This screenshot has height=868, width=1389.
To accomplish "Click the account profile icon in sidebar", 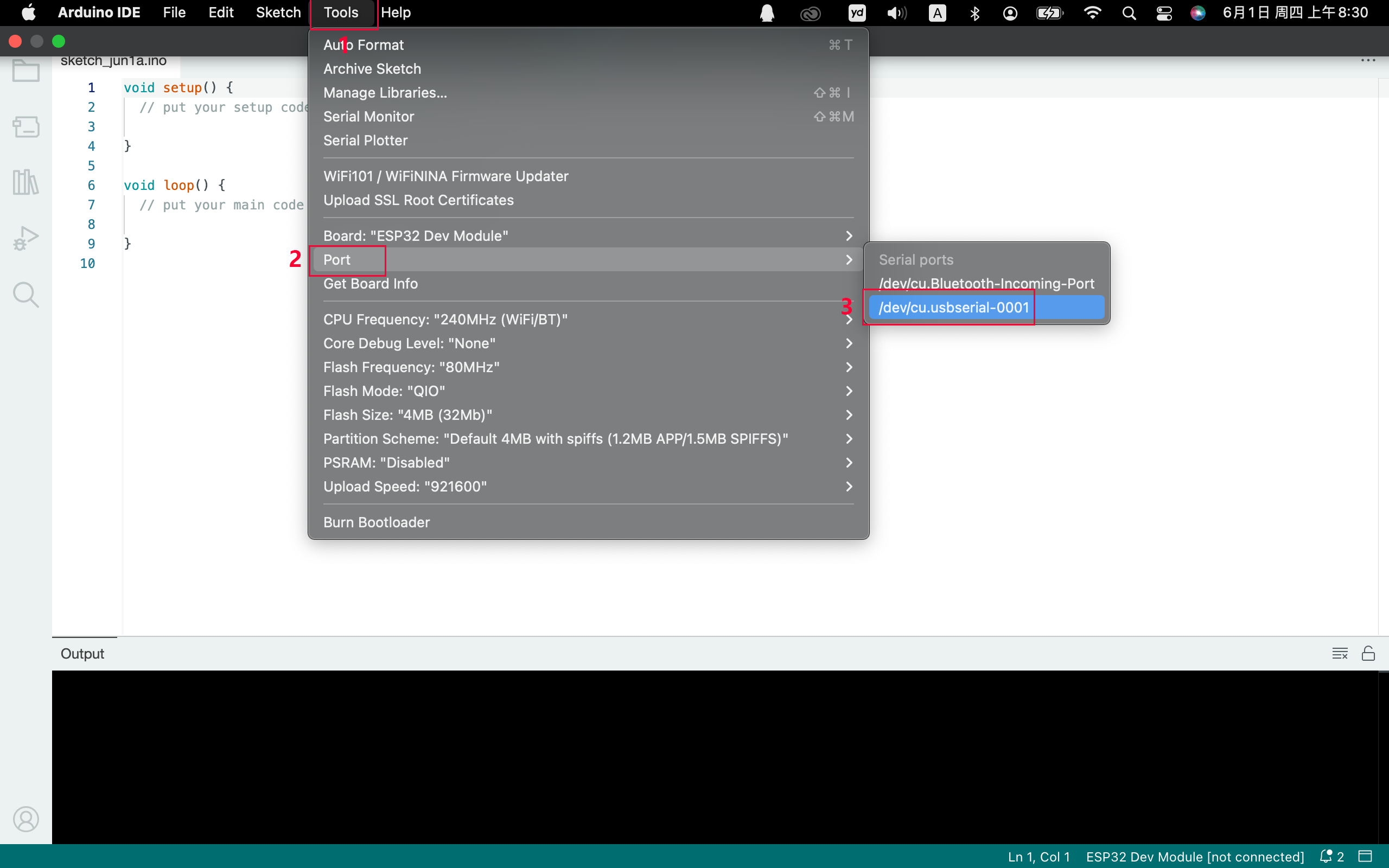I will (26, 819).
